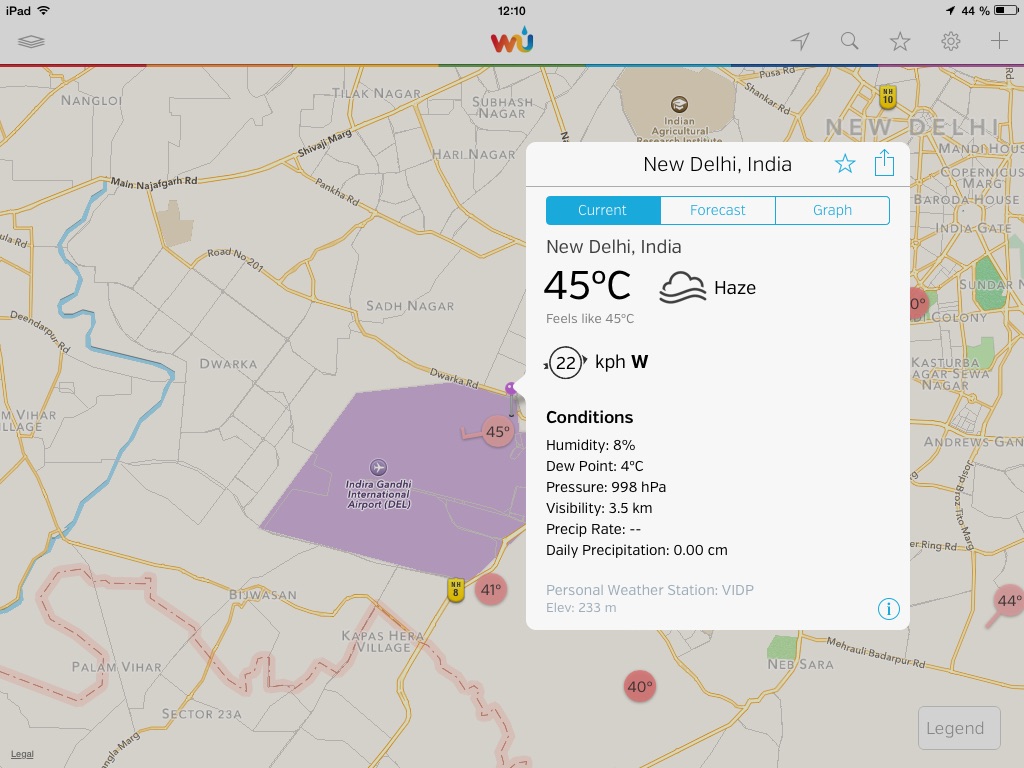Screen dimensions: 1024x768
Task: Favorite New Delhi using popup star
Action: pyautogui.click(x=845, y=164)
